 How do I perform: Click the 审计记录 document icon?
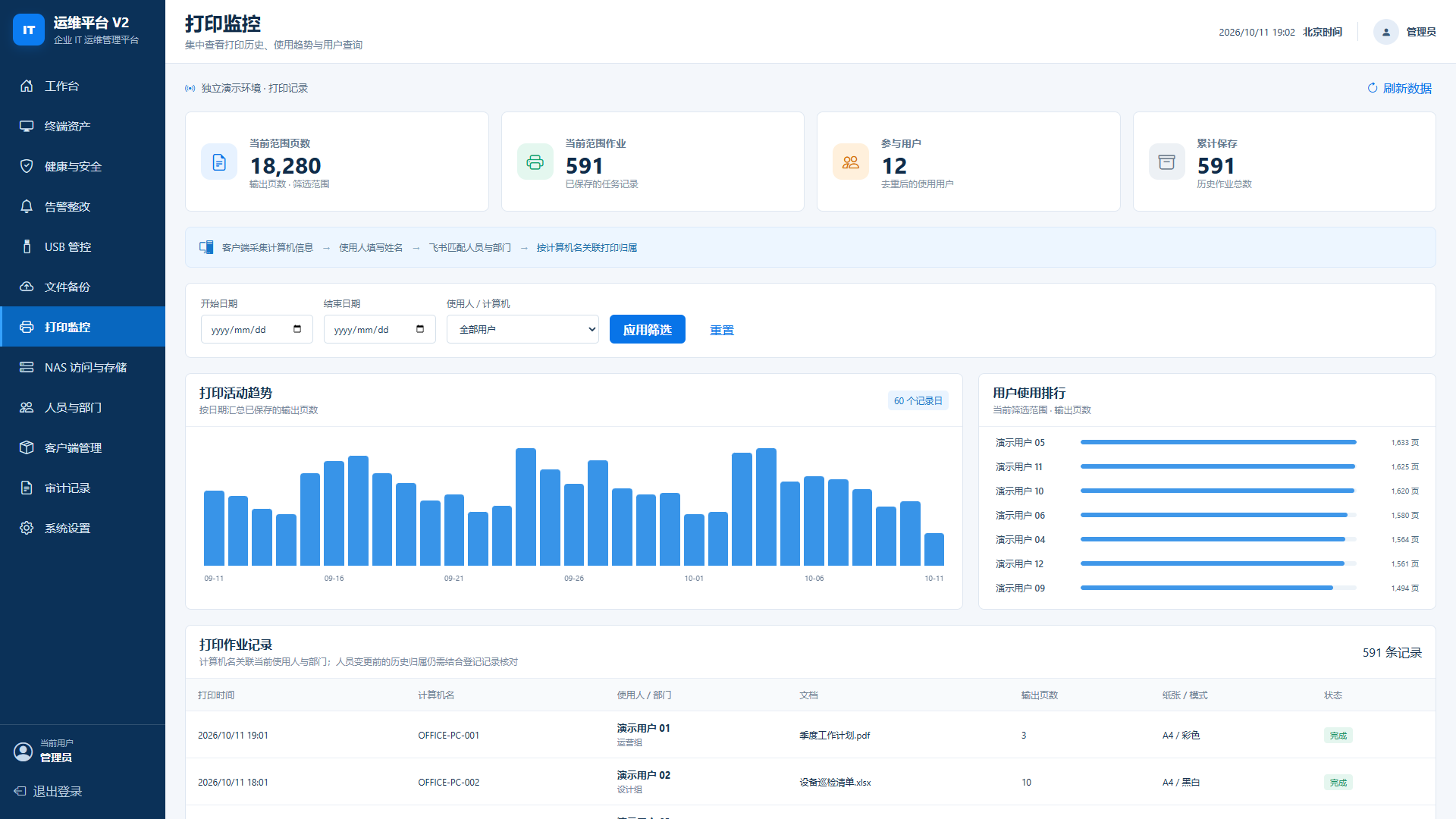tap(27, 488)
